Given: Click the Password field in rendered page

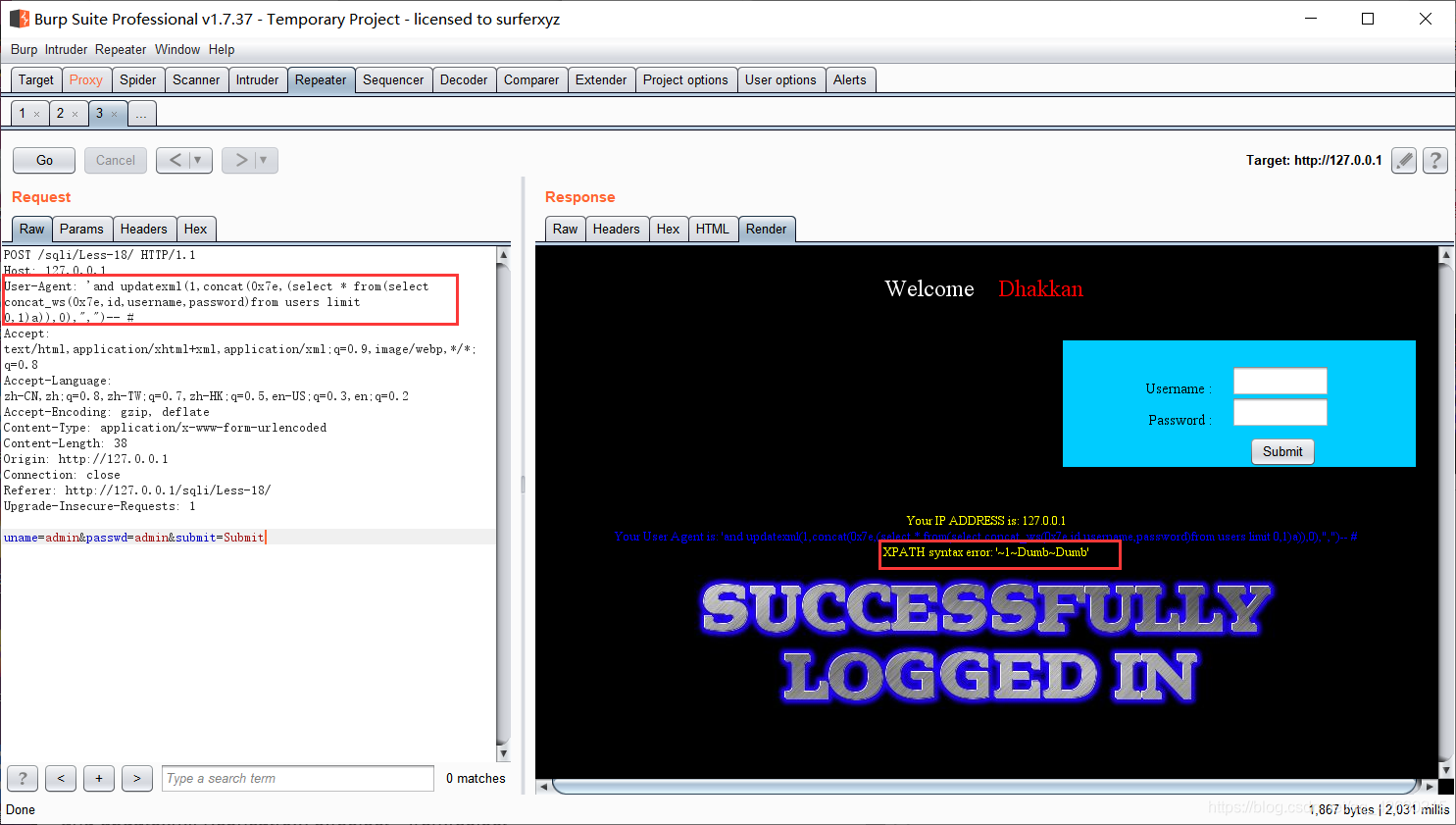Looking at the screenshot, I should [x=1280, y=412].
